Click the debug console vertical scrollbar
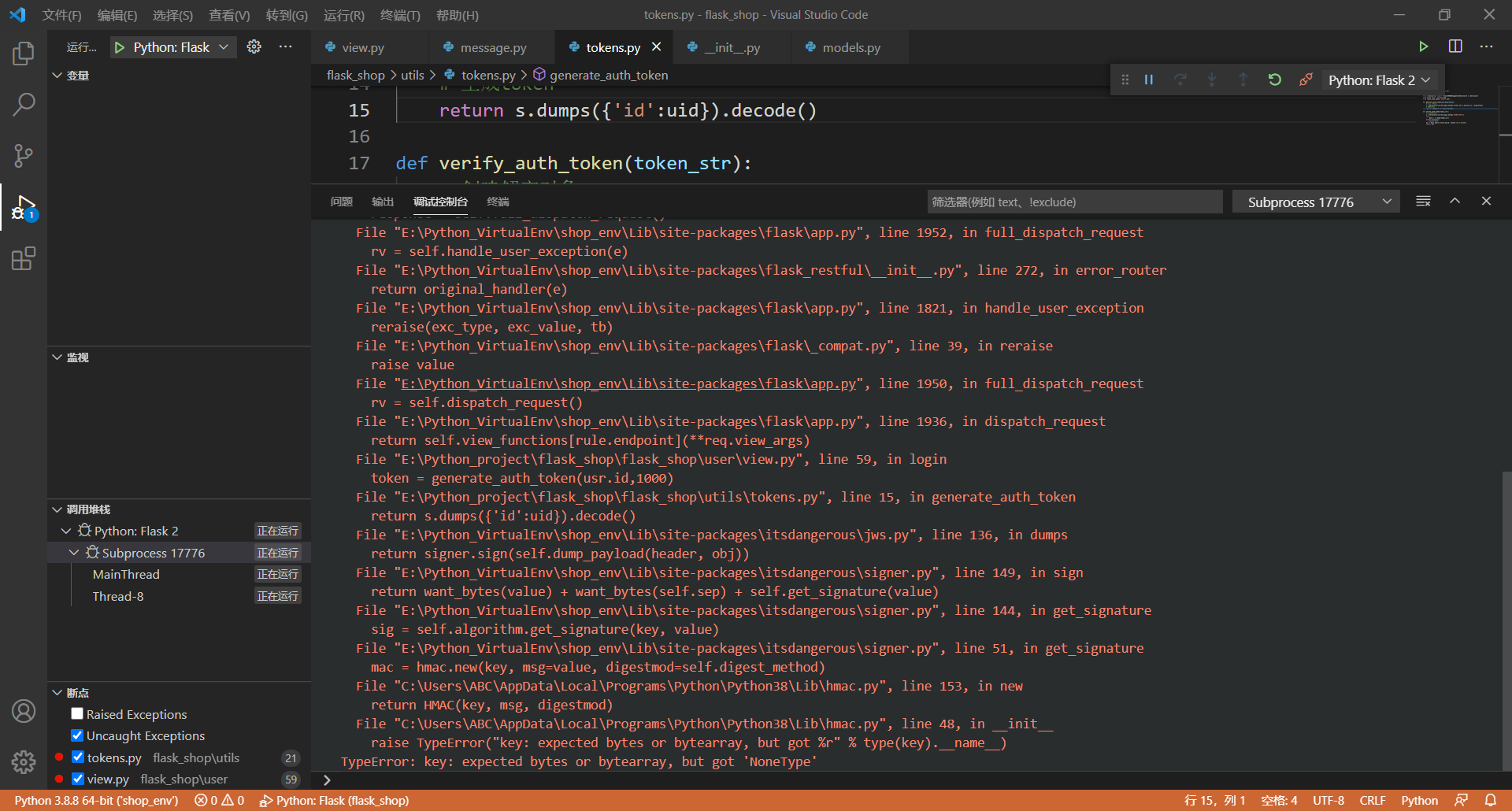This screenshot has height=811, width=1512. click(x=1506, y=622)
